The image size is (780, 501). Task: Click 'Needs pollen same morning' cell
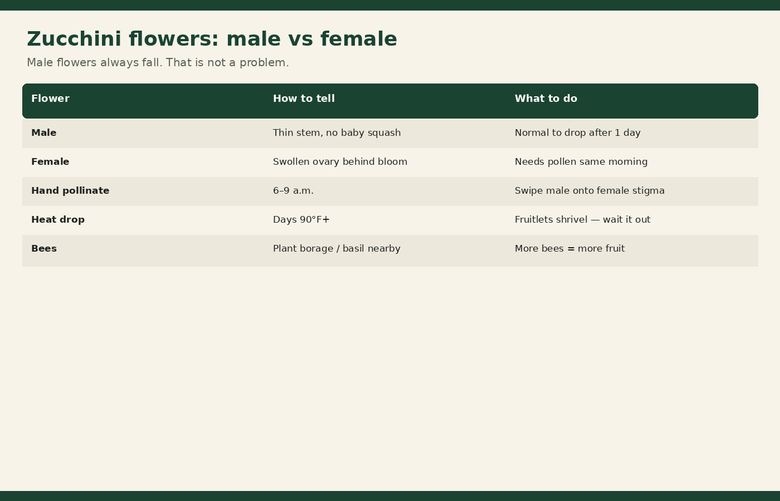tap(581, 162)
